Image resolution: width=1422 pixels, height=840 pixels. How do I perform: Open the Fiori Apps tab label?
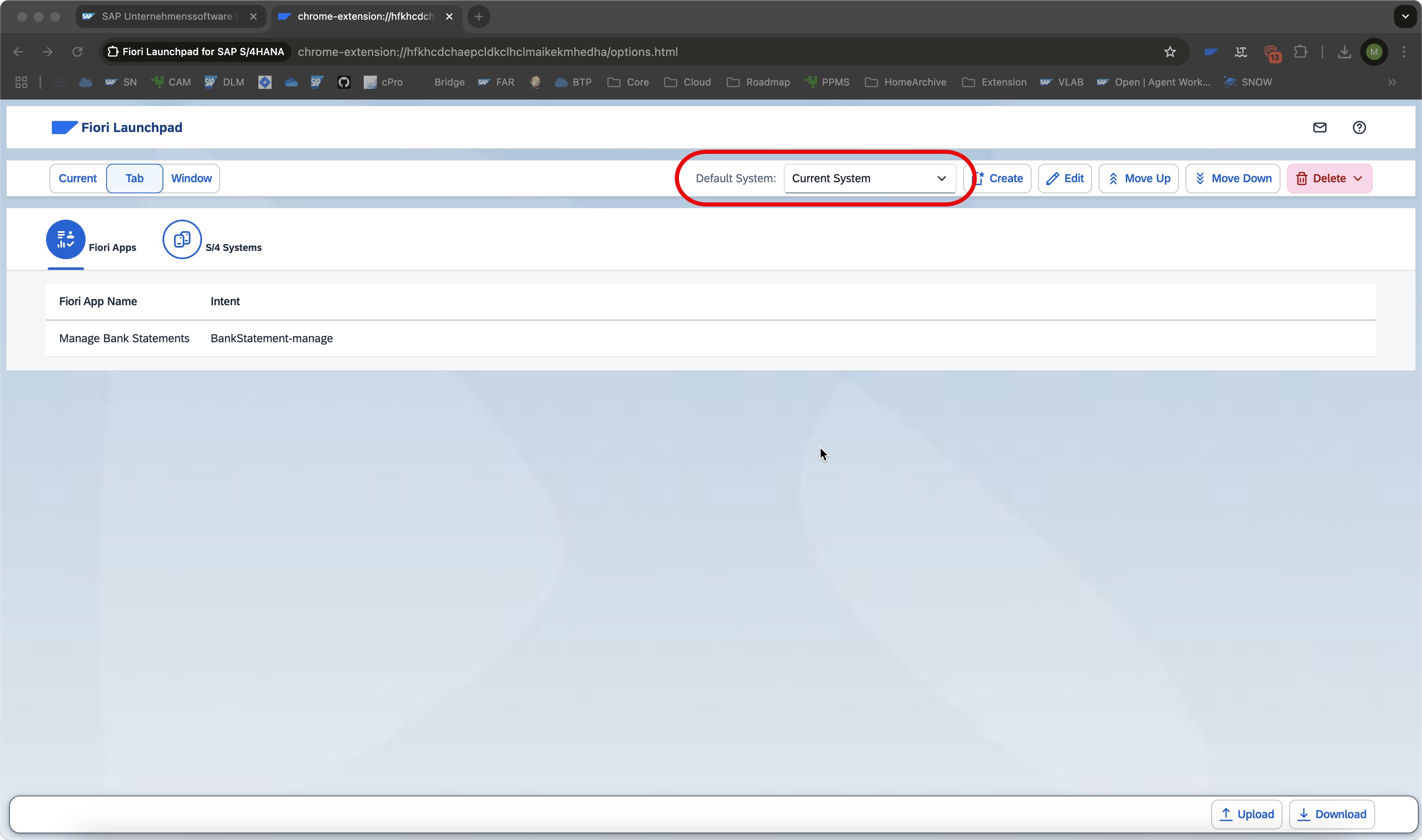(113, 247)
